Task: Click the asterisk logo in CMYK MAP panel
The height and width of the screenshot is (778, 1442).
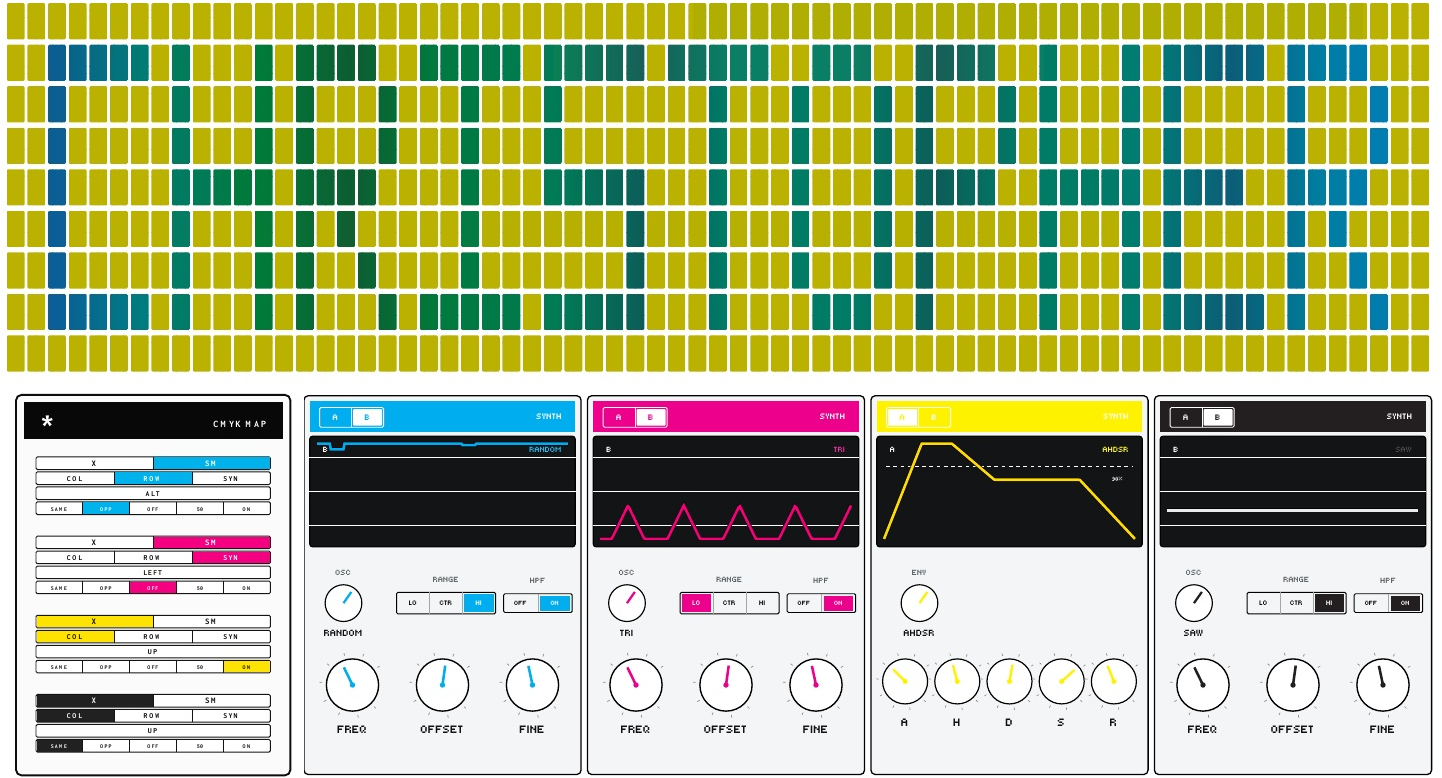Action: pyautogui.click(x=47, y=422)
